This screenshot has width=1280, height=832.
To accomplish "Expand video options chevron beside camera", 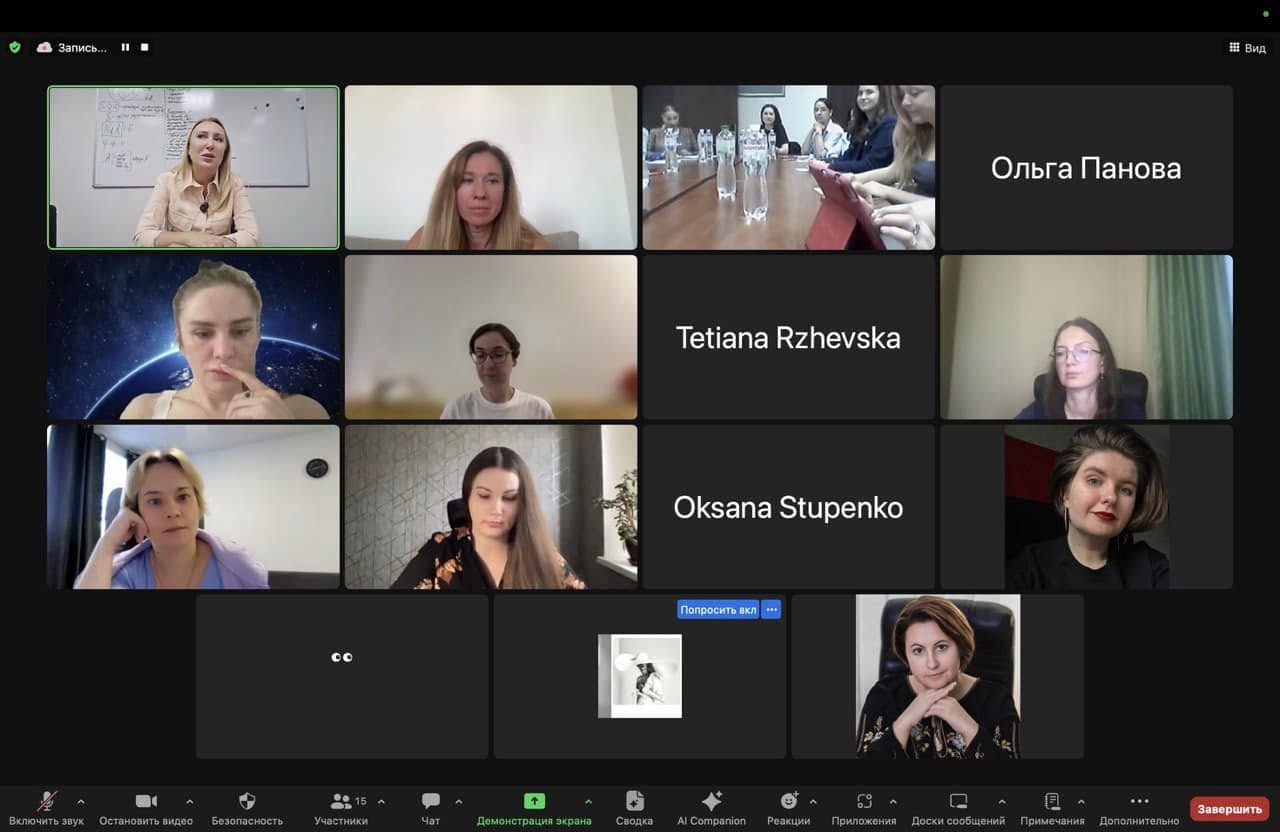I will pyautogui.click(x=189, y=801).
